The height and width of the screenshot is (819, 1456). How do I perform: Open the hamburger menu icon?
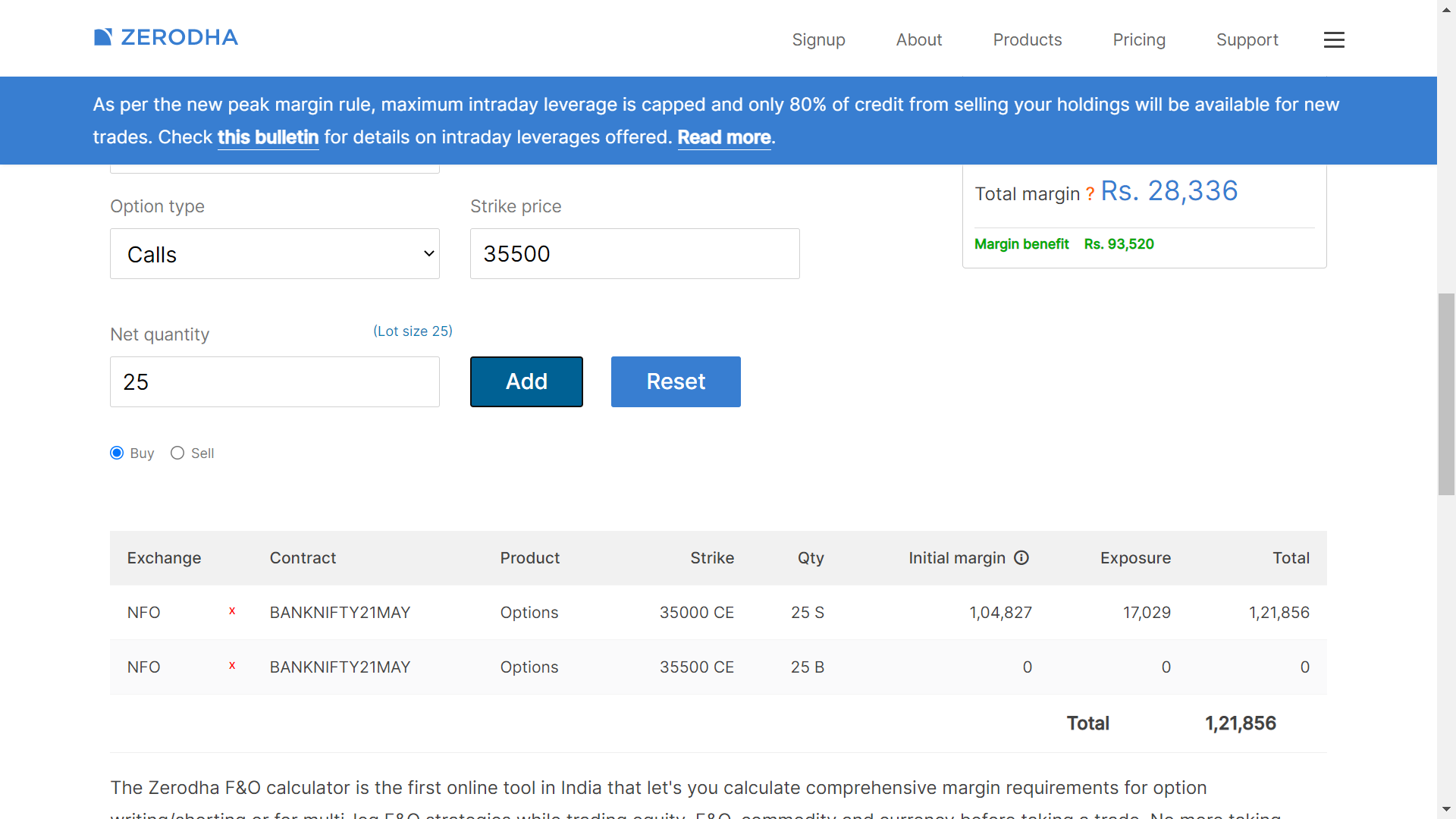(1334, 40)
